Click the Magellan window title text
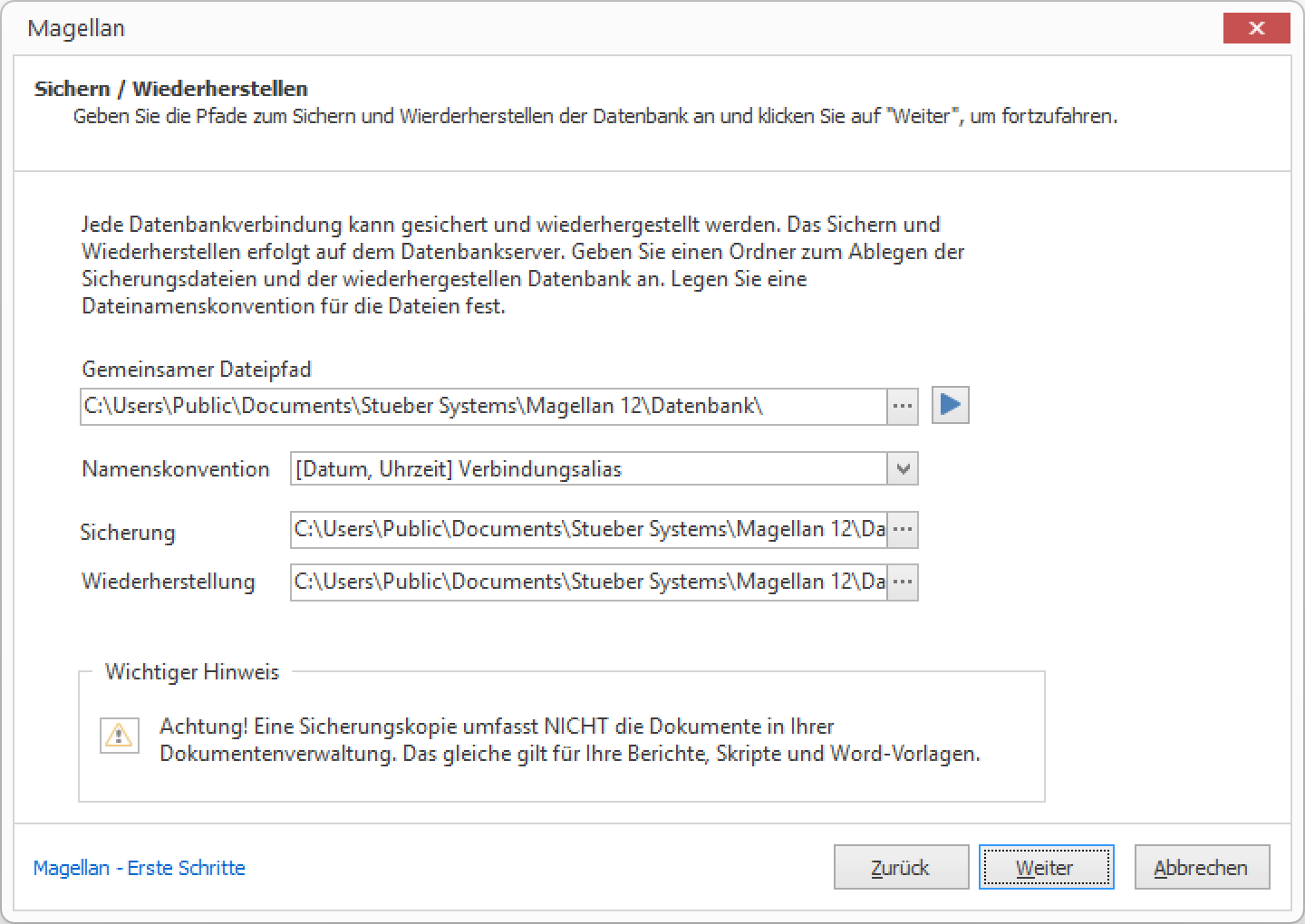The width and height of the screenshot is (1305, 924). click(x=76, y=28)
